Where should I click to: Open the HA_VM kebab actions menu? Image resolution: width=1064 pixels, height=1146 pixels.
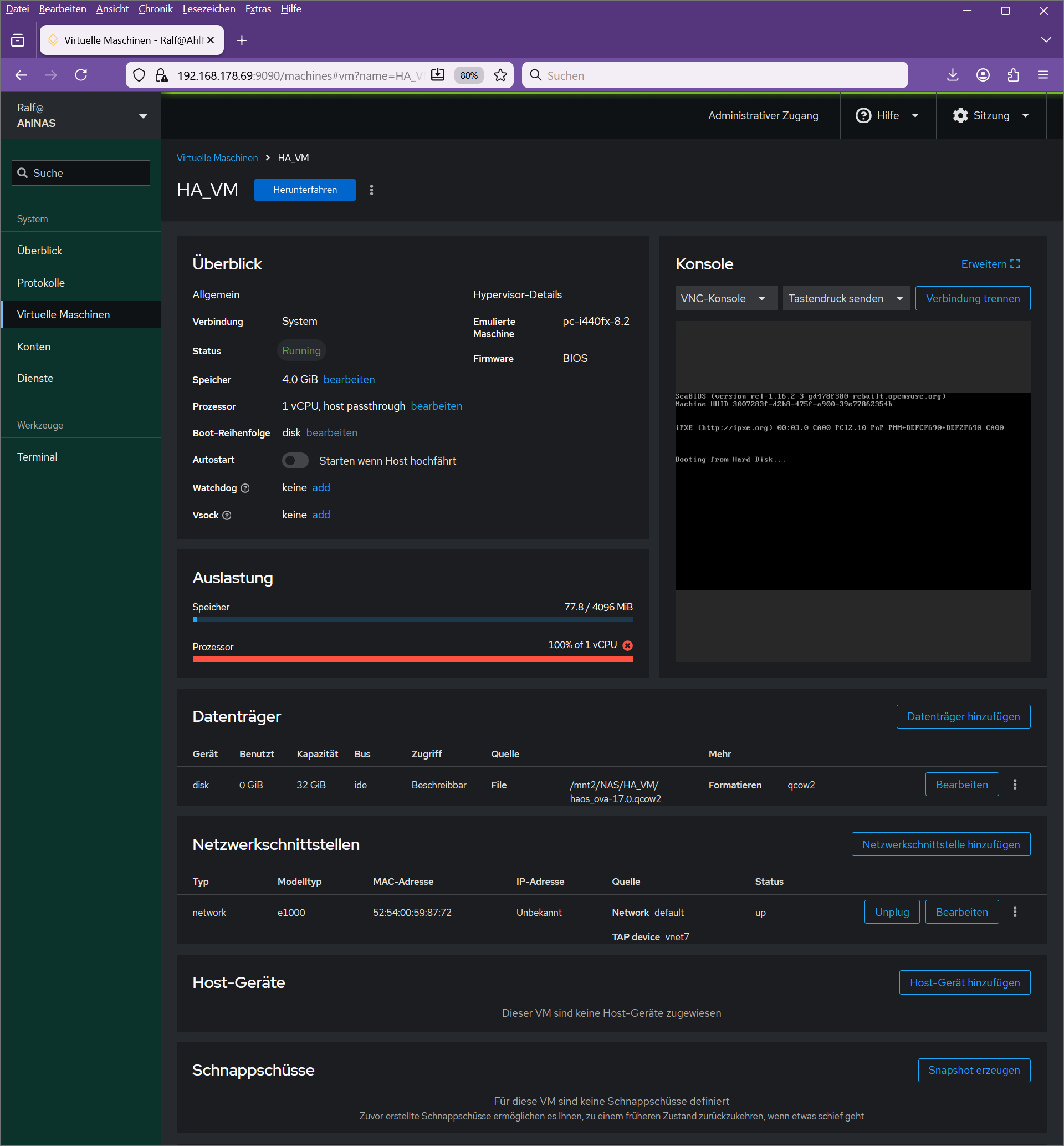point(371,190)
